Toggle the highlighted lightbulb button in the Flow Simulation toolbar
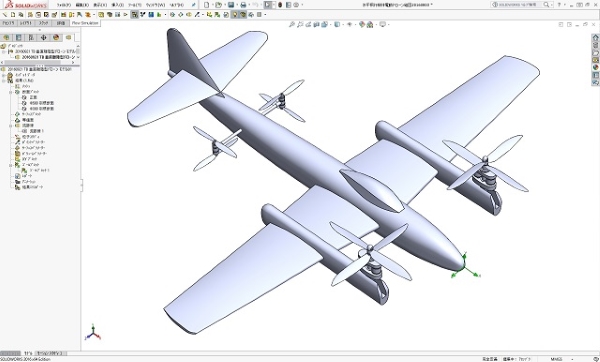This screenshot has width=600, height=362. (x=235, y=15)
